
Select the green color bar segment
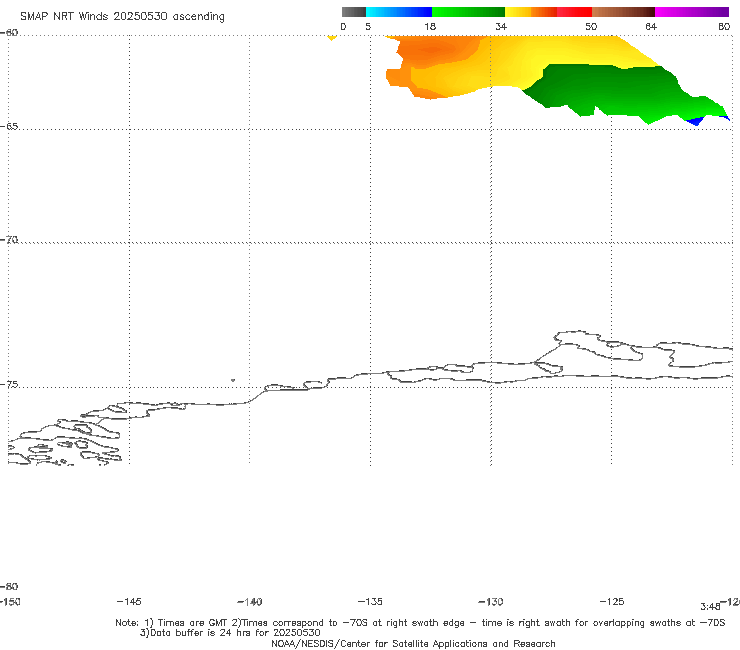pyautogui.click(x=468, y=12)
